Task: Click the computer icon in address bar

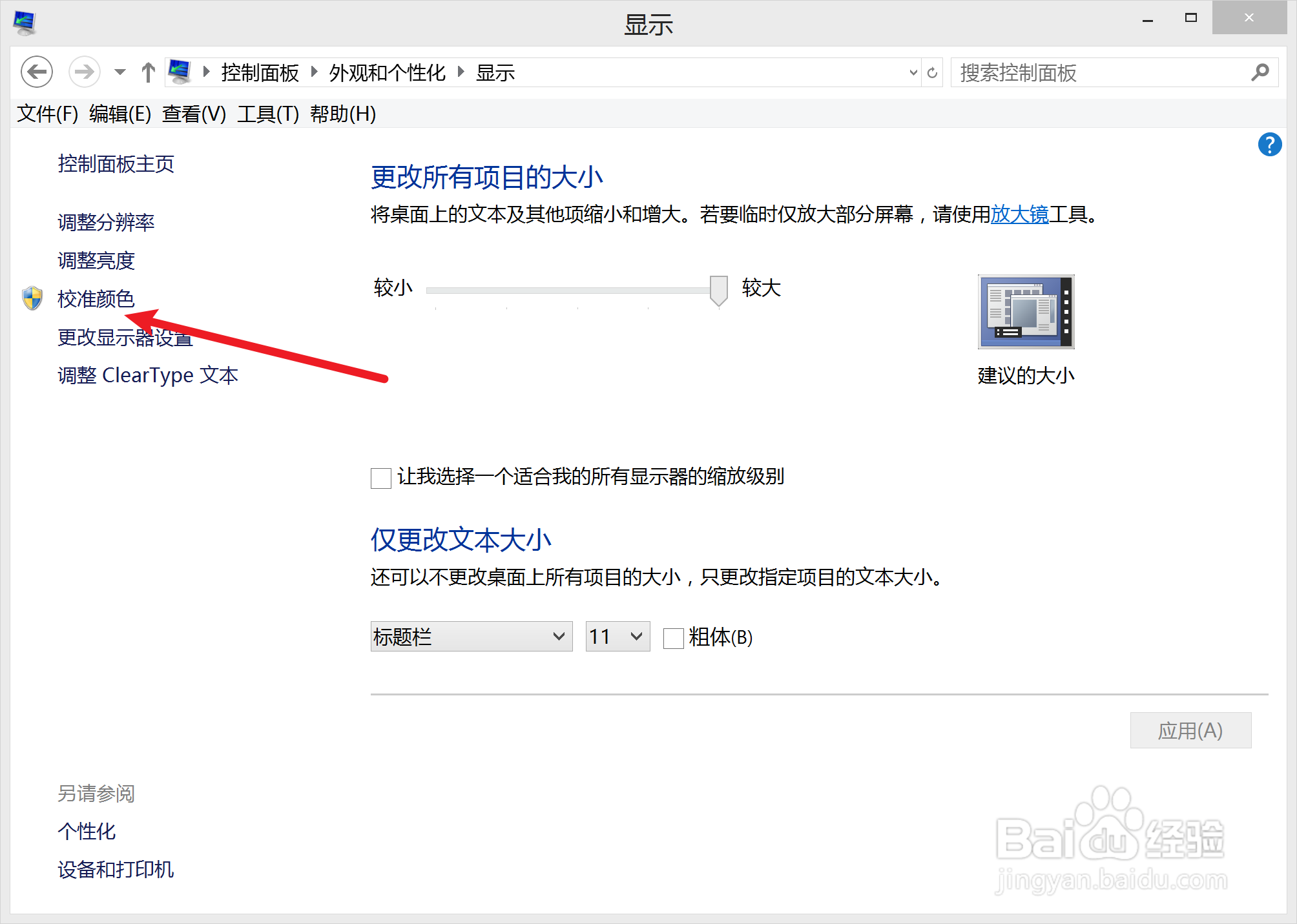Action: point(179,72)
